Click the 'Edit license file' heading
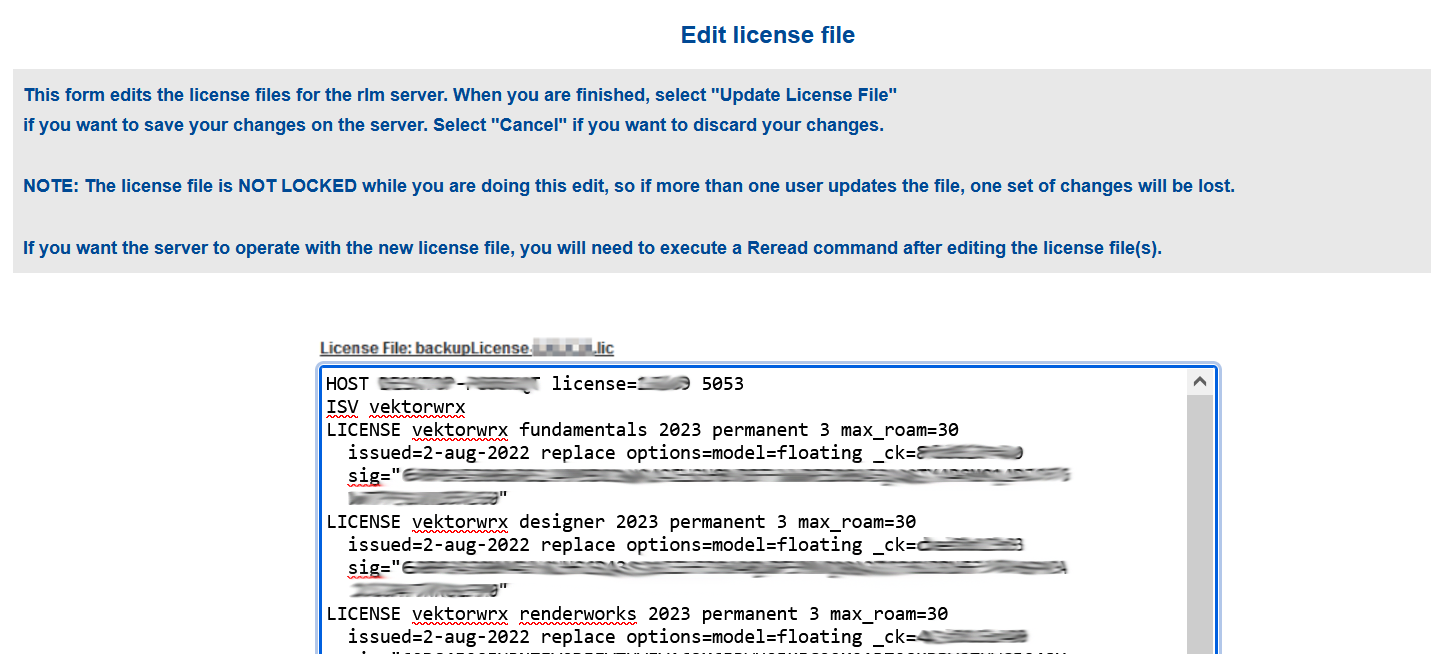 pyautogui.click(x=767, y=35)
